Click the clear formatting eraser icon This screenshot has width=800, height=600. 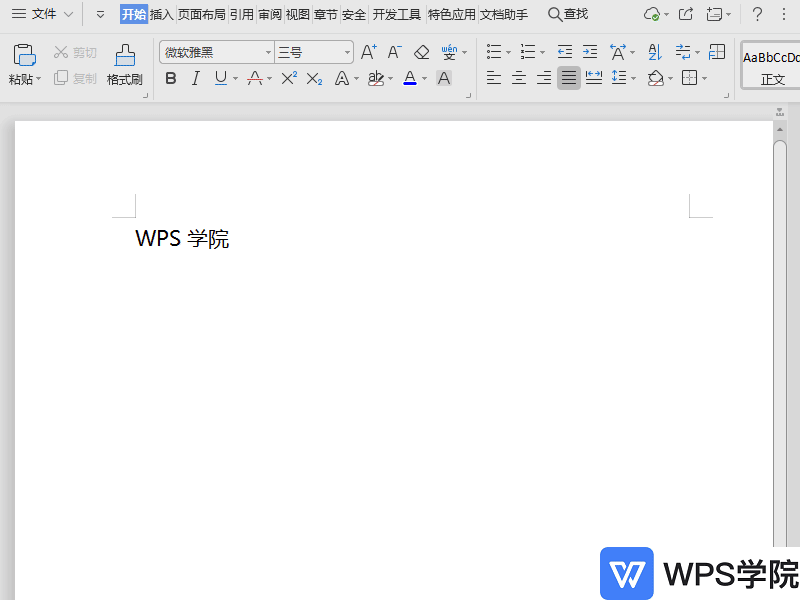click(x=421, y=52)
